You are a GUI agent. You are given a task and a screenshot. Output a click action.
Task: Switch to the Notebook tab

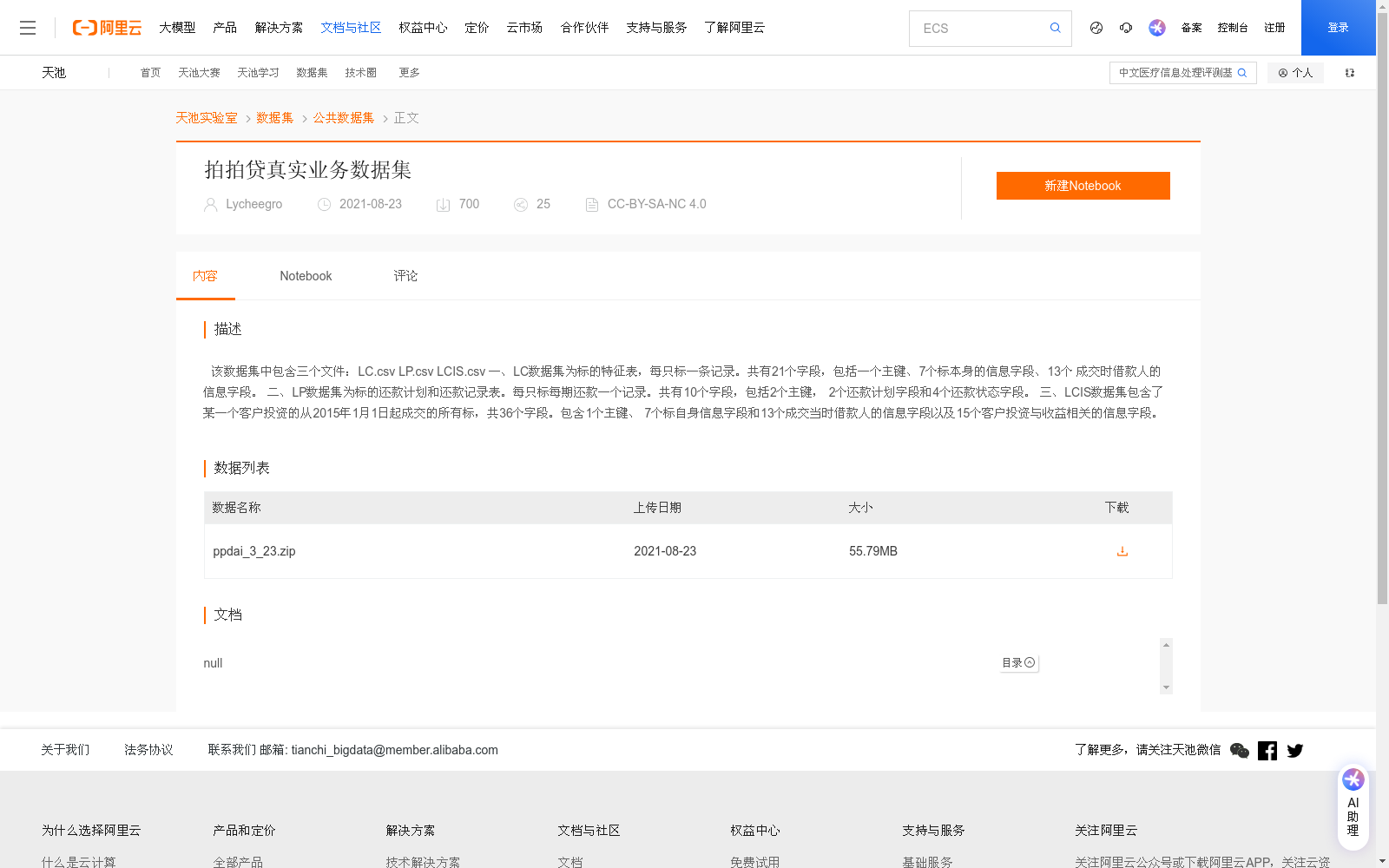pyautogui.click(x=306, y=276)
